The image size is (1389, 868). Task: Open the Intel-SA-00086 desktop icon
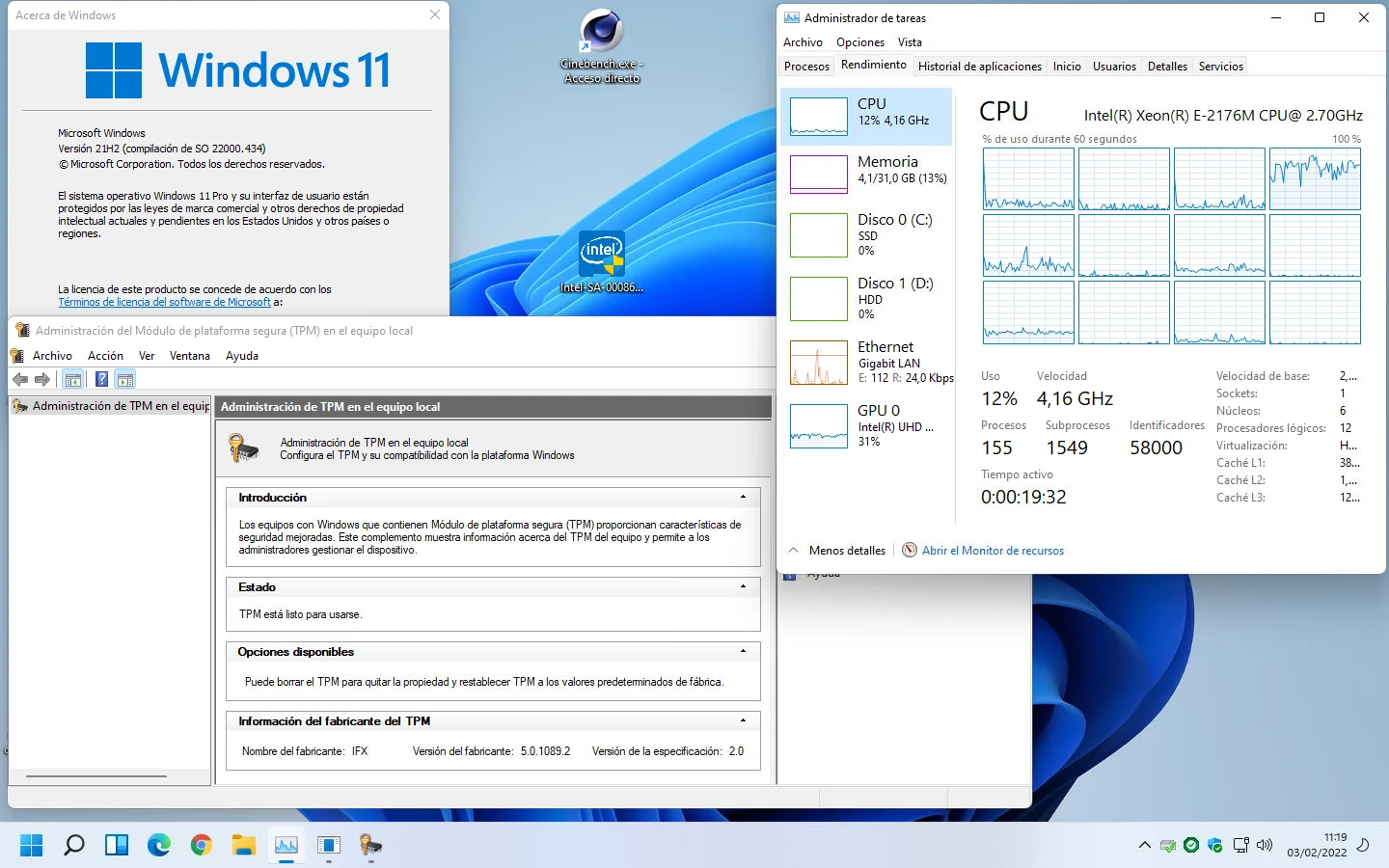point(602,261)
